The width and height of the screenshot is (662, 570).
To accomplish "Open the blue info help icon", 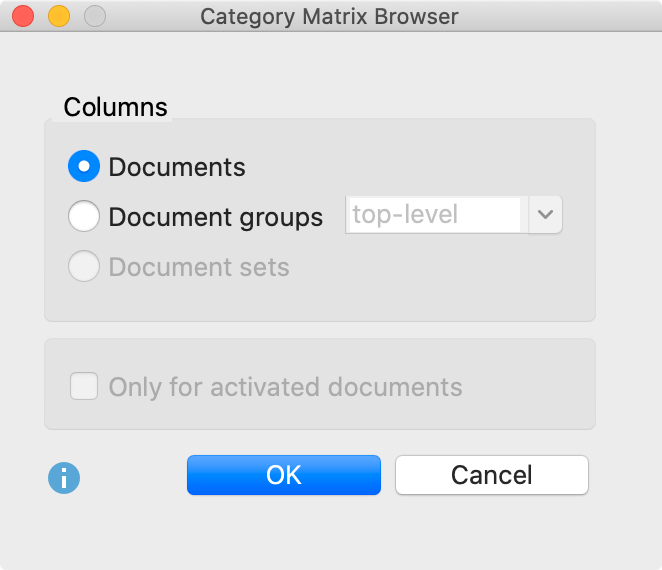I will pyautogui.click(x=64, y=478).
